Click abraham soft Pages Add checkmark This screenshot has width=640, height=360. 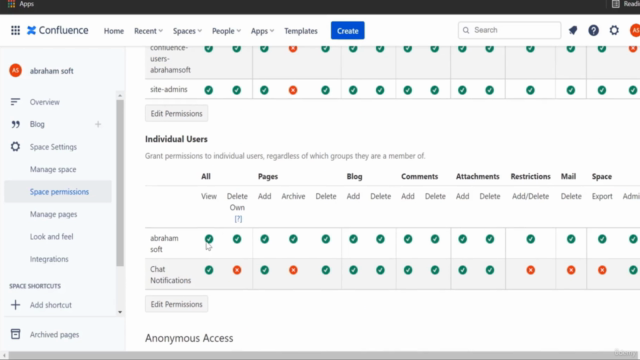point(264,239)
